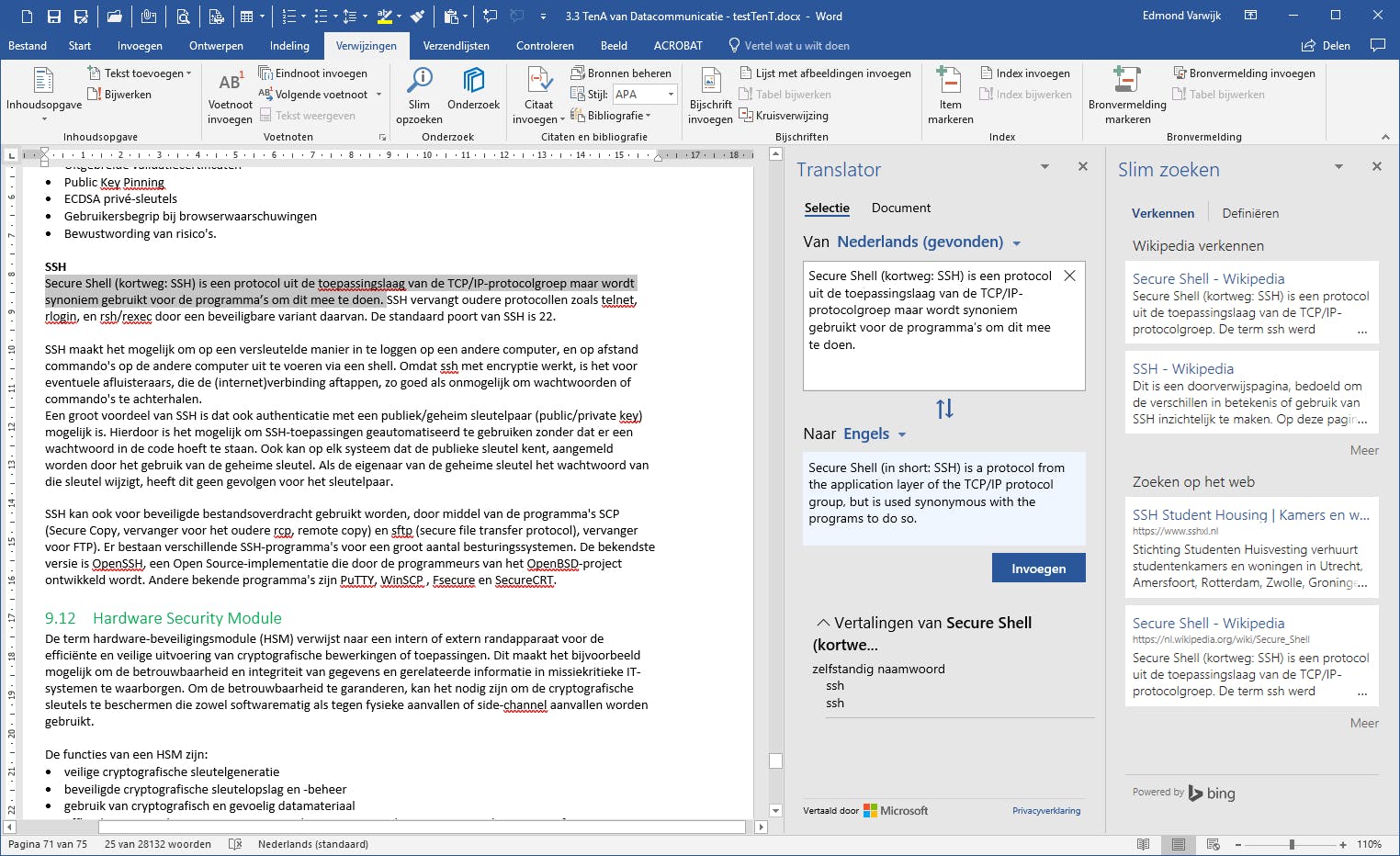The height and width of the screenshot is (856, 1400).
Task: Open the Onderzoek researcher tool
Action: (x=473, y=89)
